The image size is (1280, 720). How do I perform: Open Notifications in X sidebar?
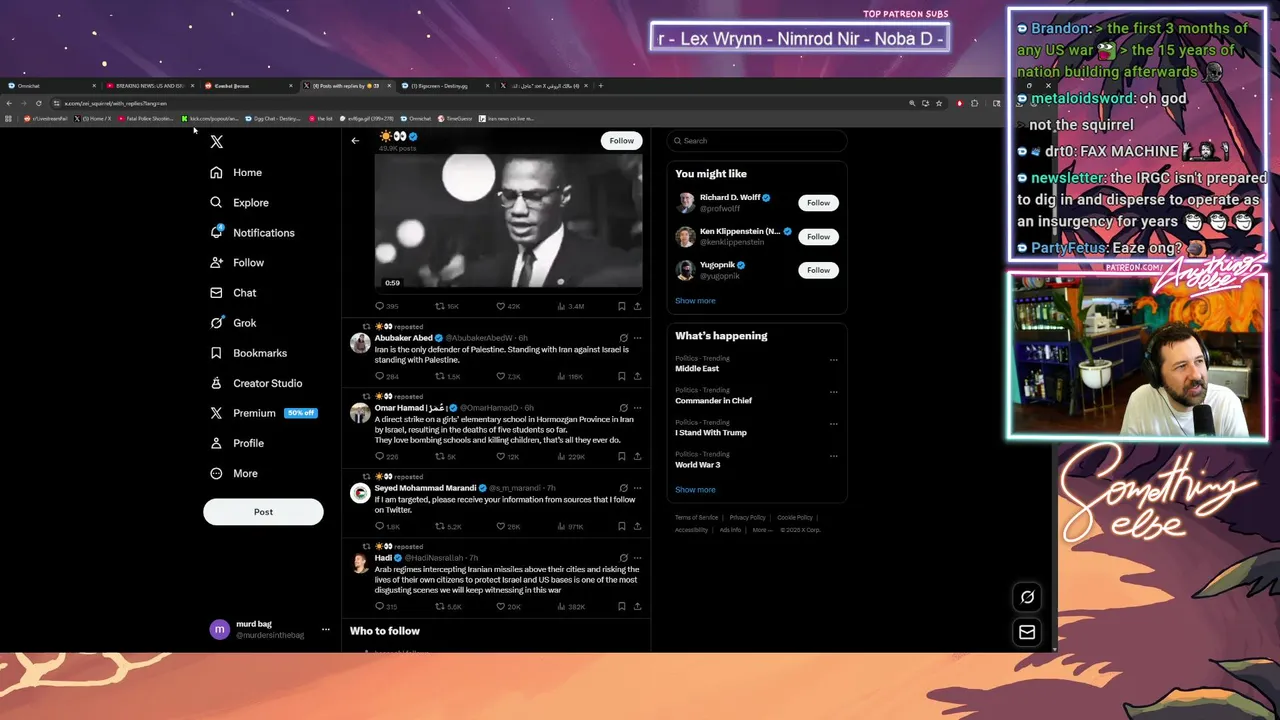[252, 233]
